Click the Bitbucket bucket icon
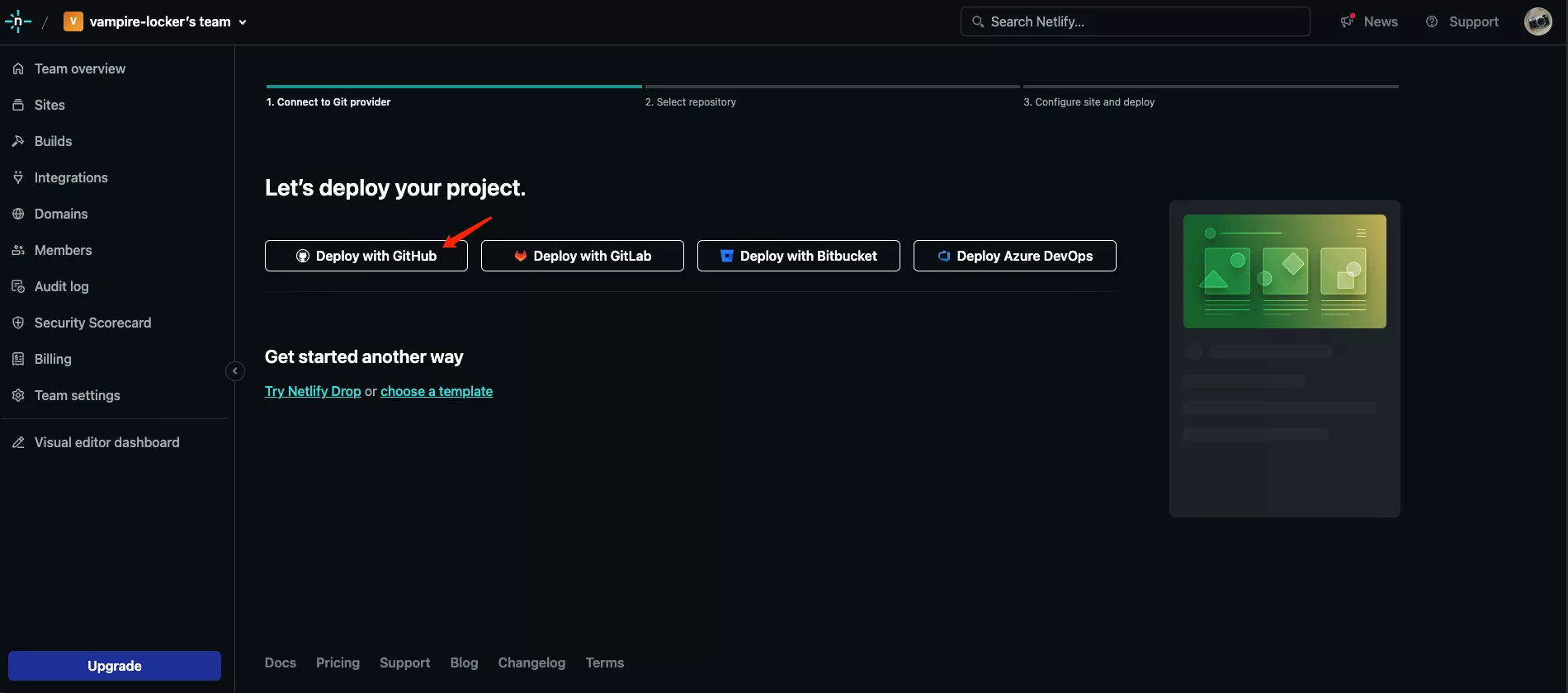The image size is (1568, 693). click(727, 256)
